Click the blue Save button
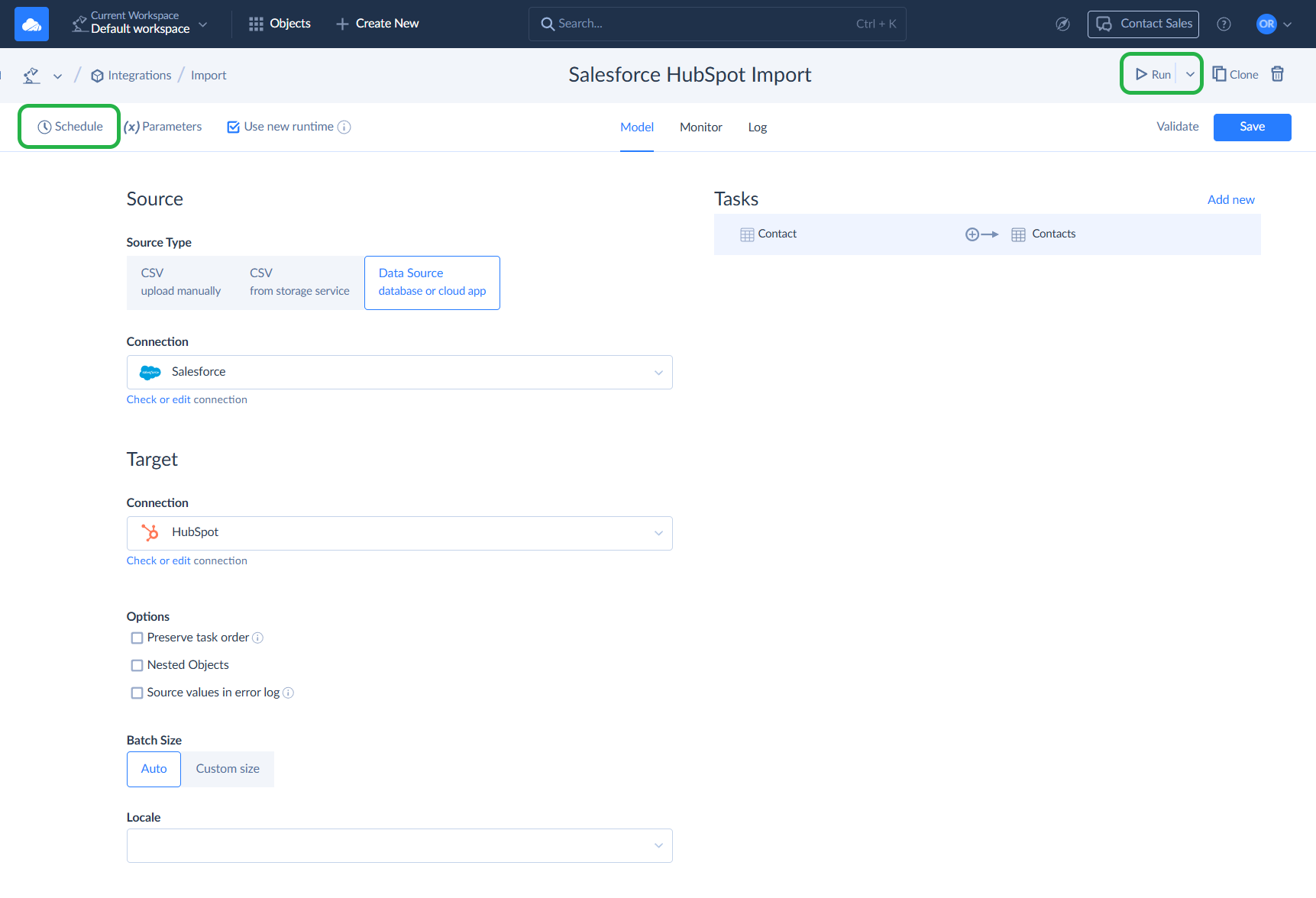1316x898 pixels. pos(1252,128)
